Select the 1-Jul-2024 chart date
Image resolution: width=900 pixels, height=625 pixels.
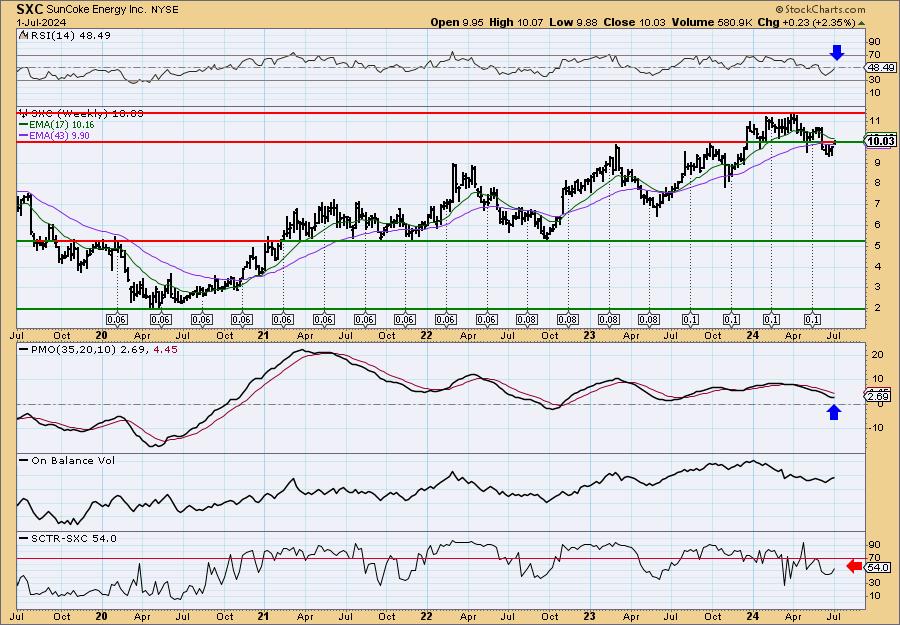[41, 22]
